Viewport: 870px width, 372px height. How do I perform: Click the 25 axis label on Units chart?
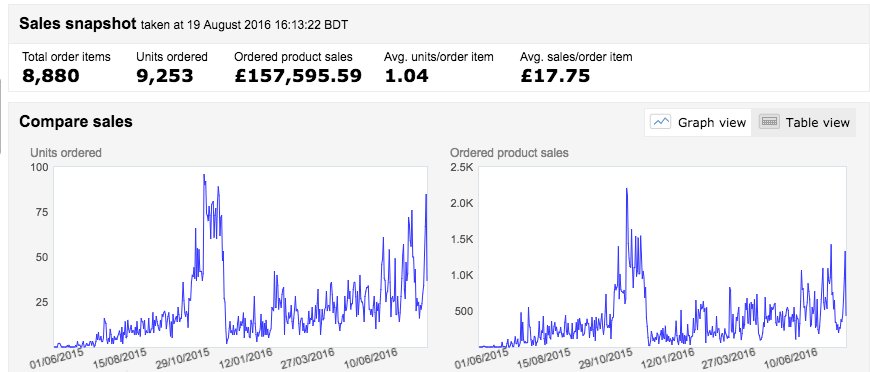coord(41,302)
